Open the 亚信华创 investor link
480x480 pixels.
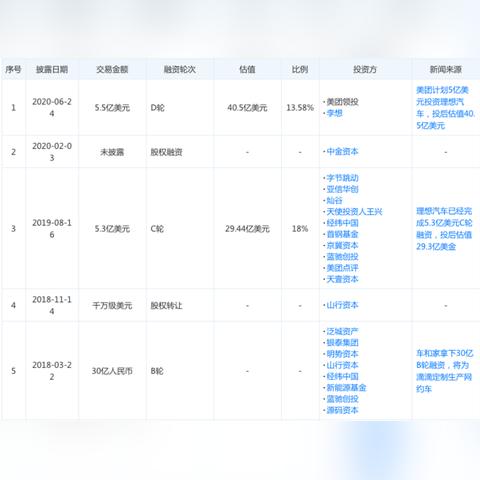tap(342, 189)
